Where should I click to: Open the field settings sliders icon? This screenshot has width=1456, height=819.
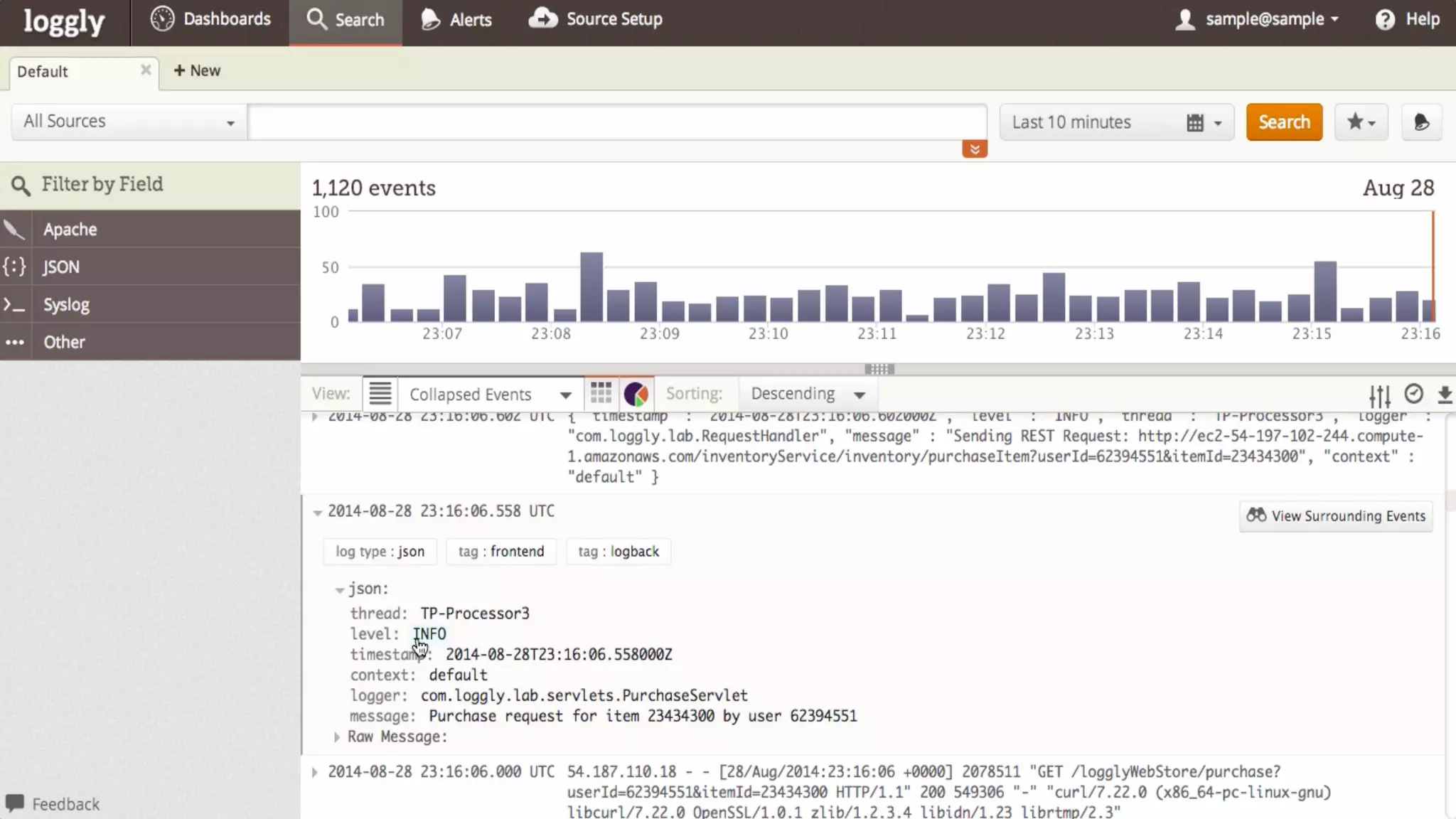pyautogui.click(x=1379, y=395)
